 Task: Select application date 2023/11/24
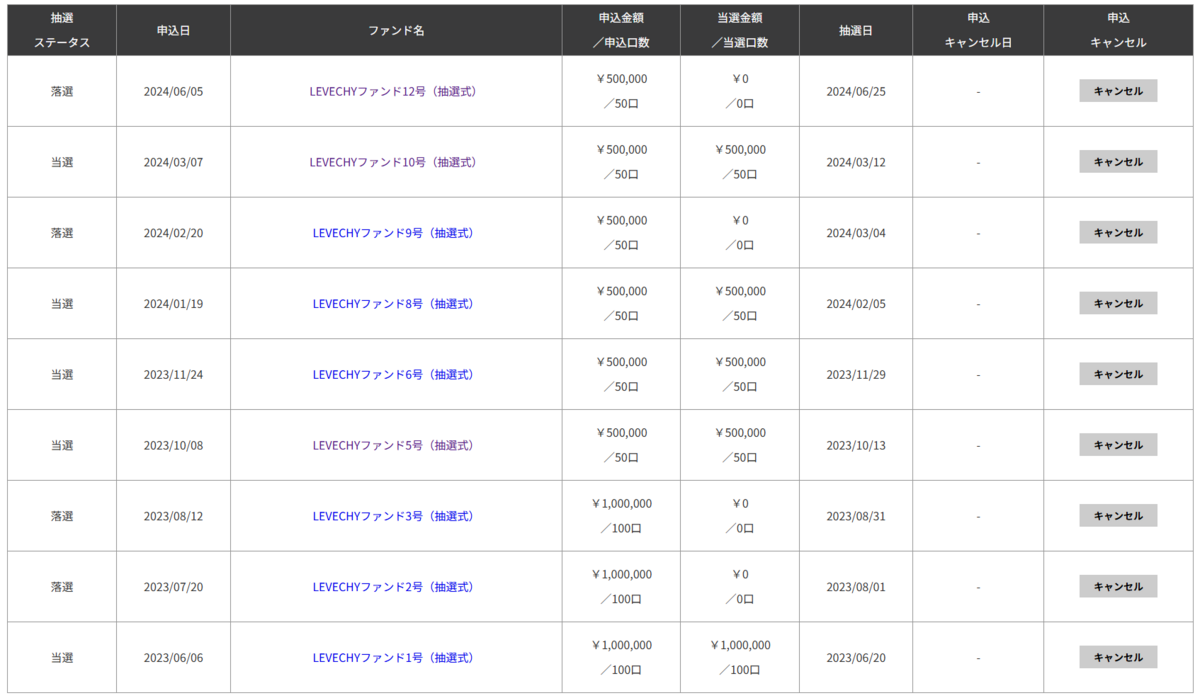(173, 375)
